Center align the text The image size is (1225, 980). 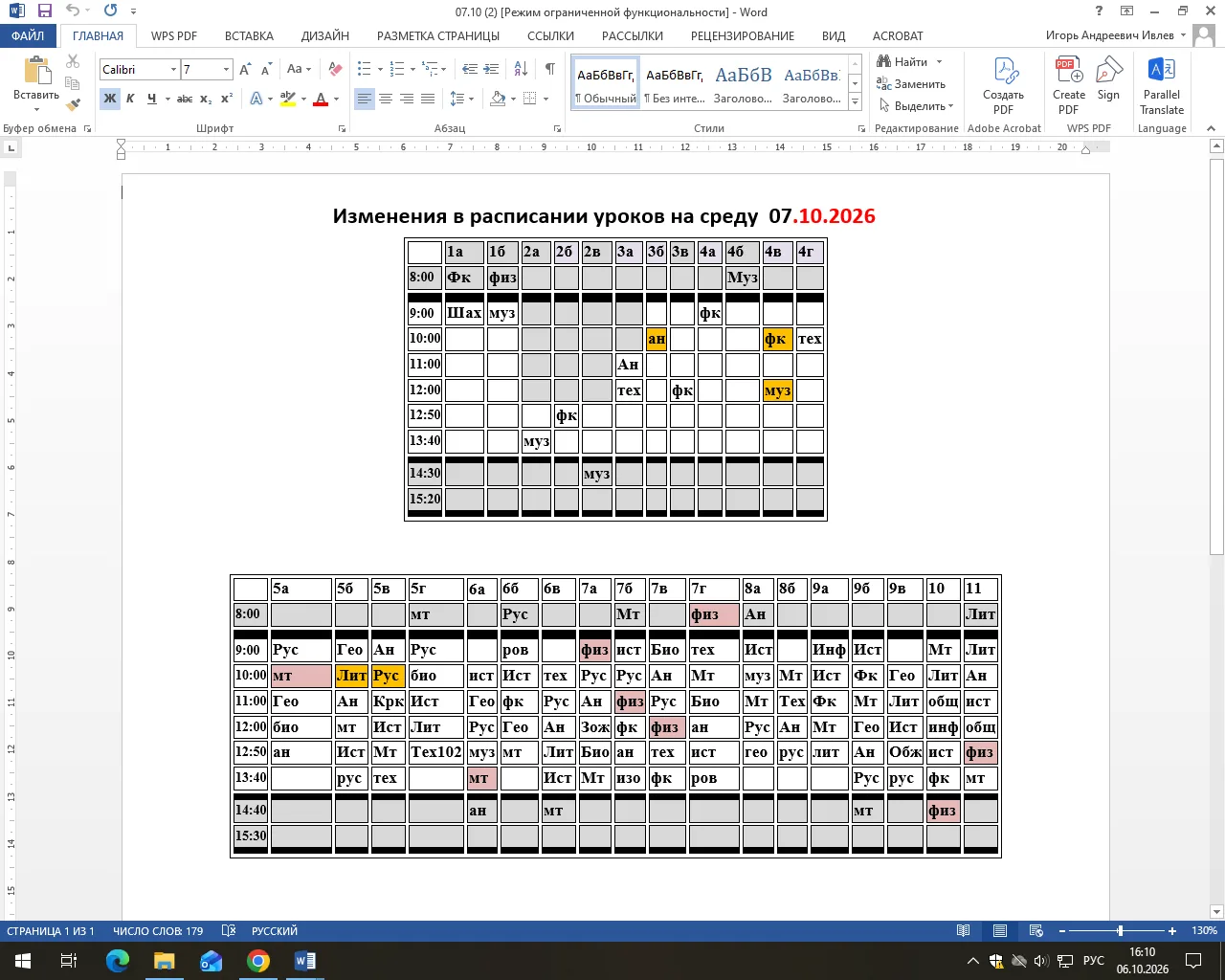click(386, 99)
